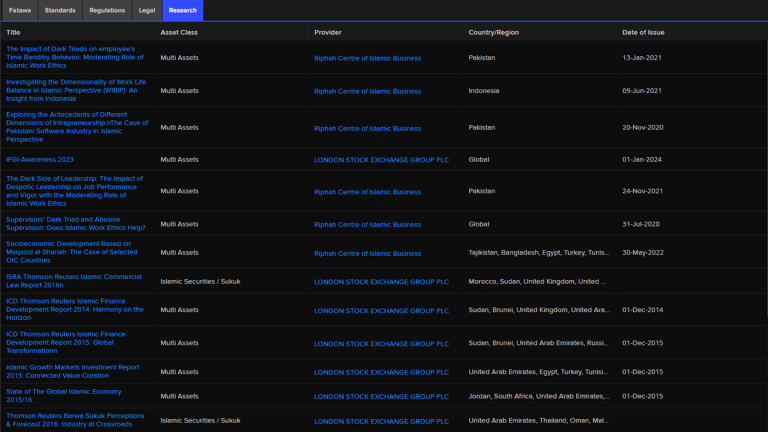Open Islamic Finance Development Report 2015 link

click(66, 342)
